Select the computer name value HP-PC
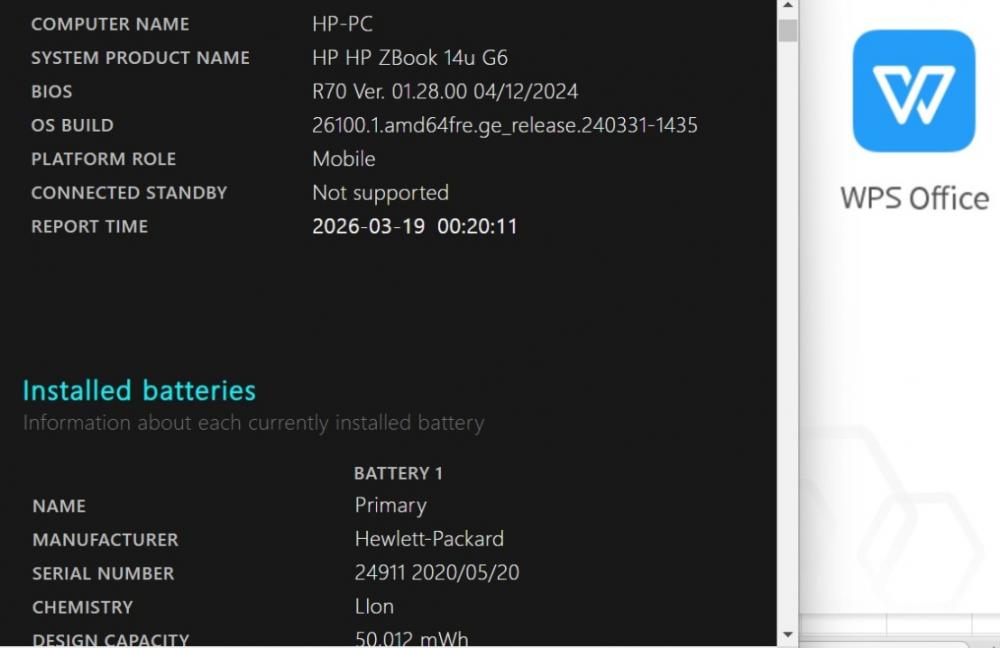 [342, 24]
